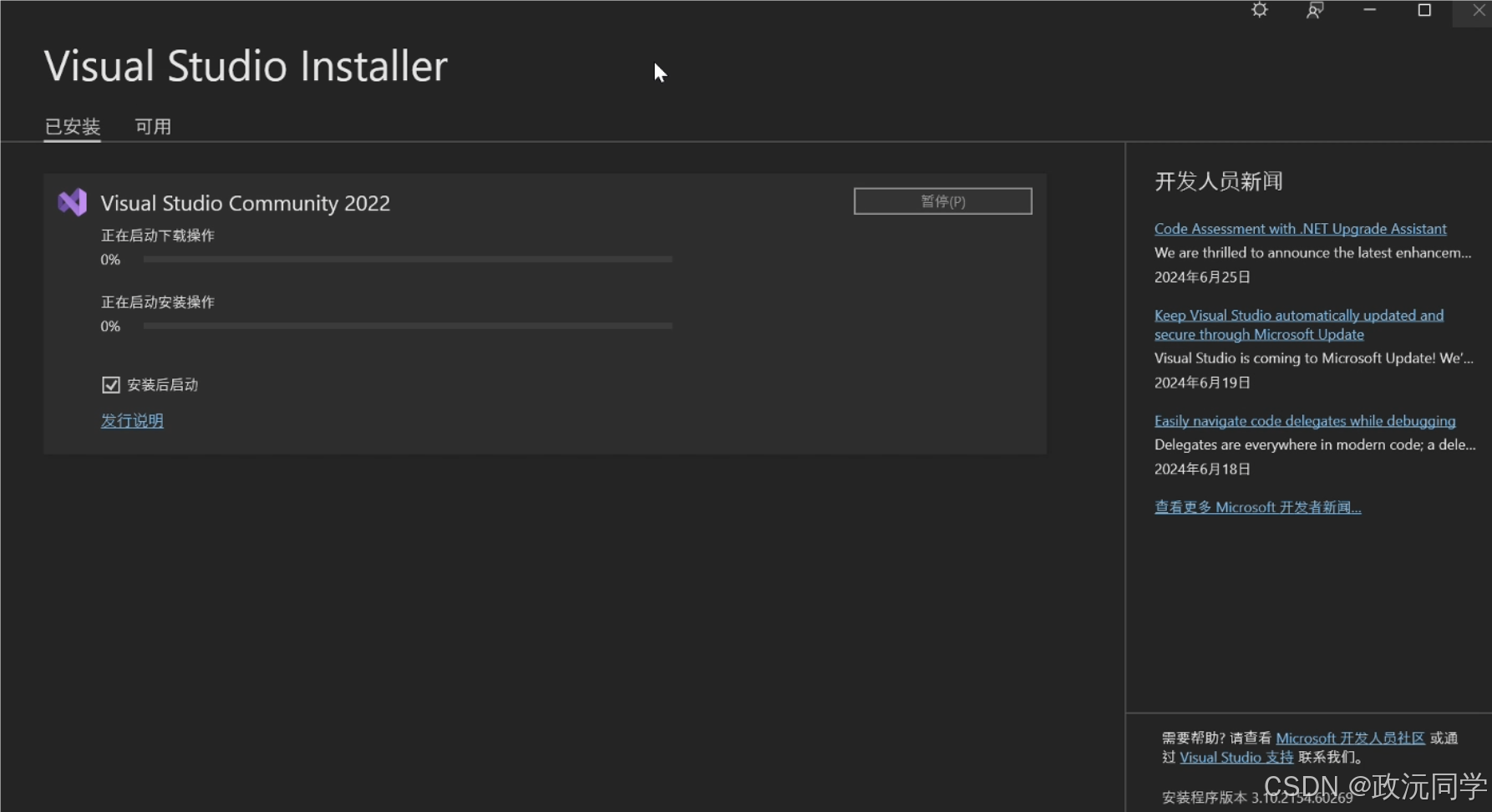Click the 暂停(P) button
Screen dimensions: 1492x812
click(x=942, y=201)
